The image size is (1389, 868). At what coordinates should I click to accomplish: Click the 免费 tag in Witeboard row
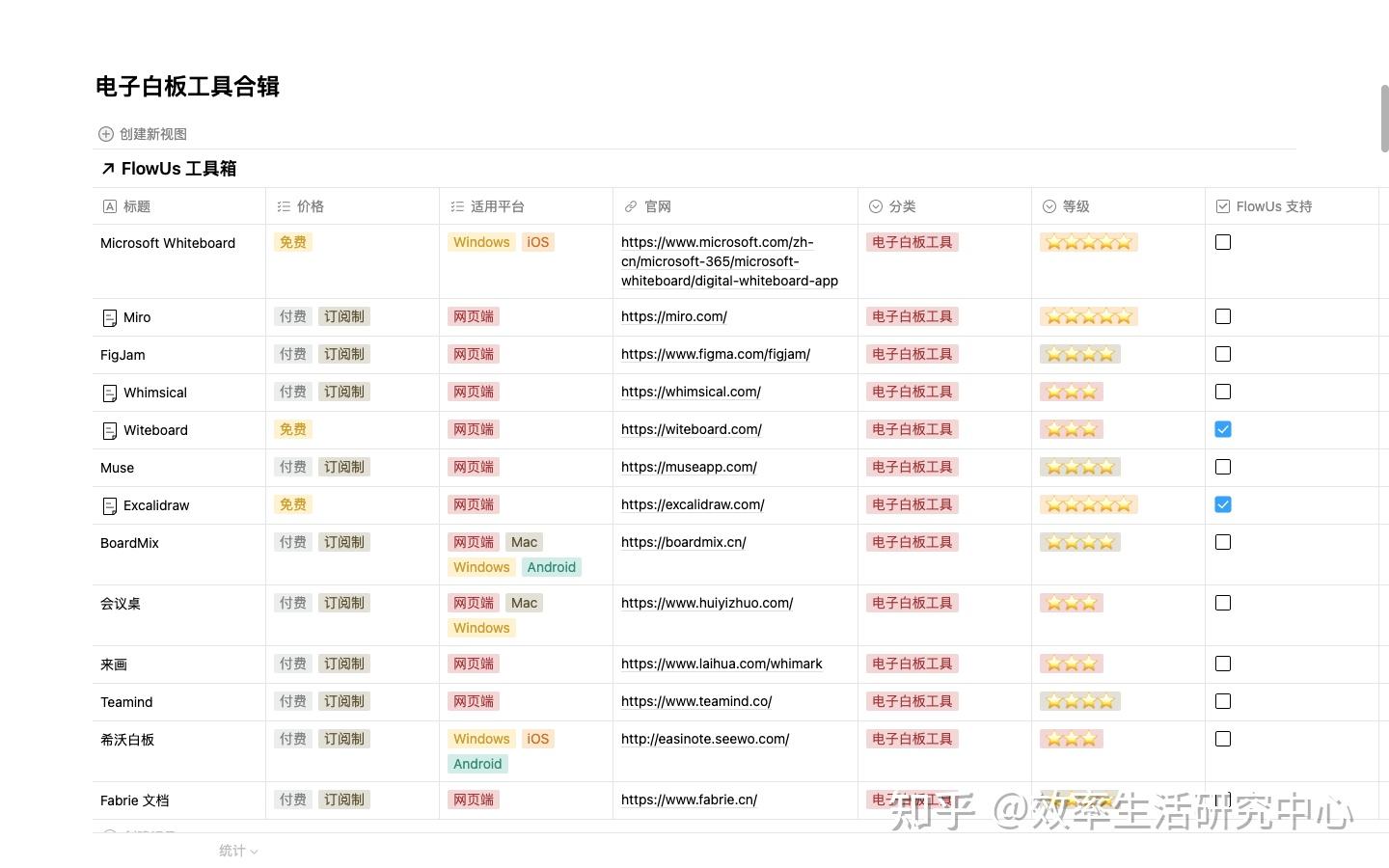pos(293,429)
